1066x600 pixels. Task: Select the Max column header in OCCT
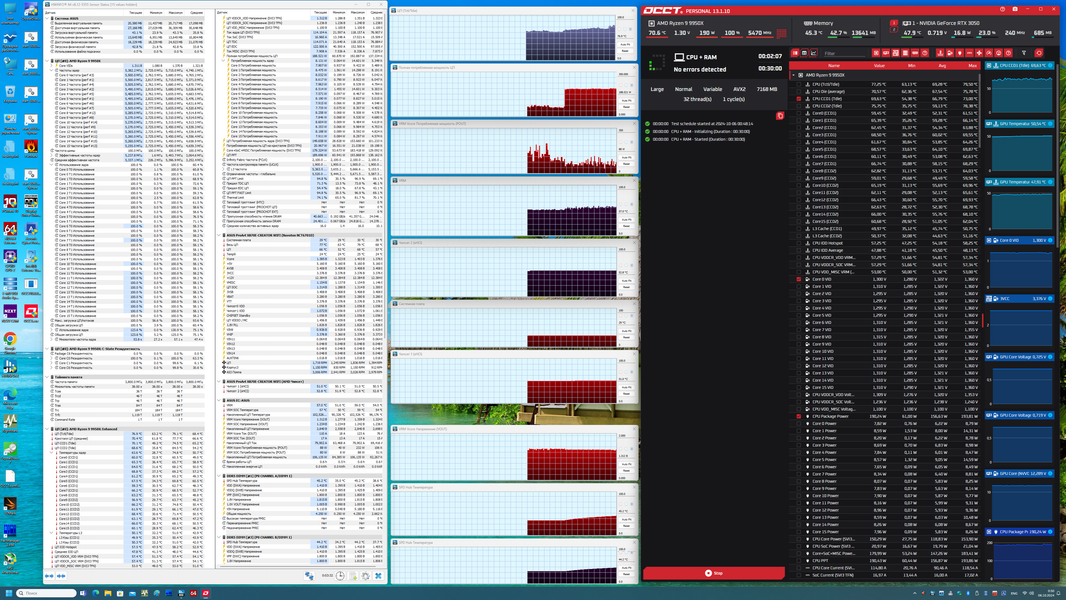coord(972,65)
